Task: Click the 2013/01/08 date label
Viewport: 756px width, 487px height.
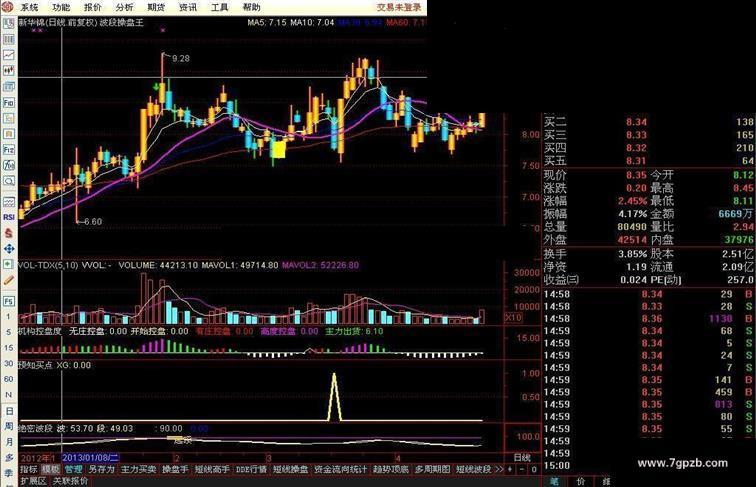Action: [91, 457]
